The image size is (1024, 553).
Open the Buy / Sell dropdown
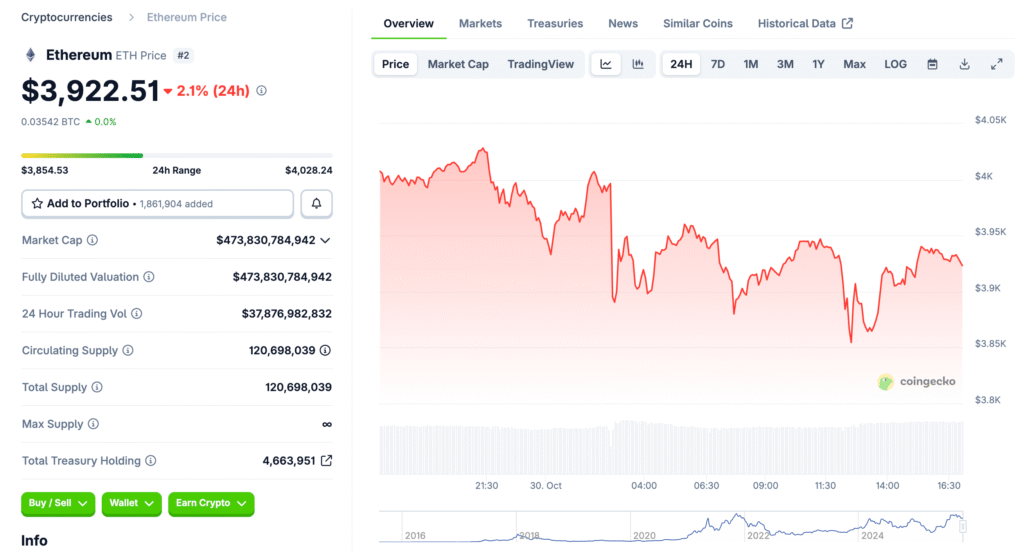(x=58, y=504)
